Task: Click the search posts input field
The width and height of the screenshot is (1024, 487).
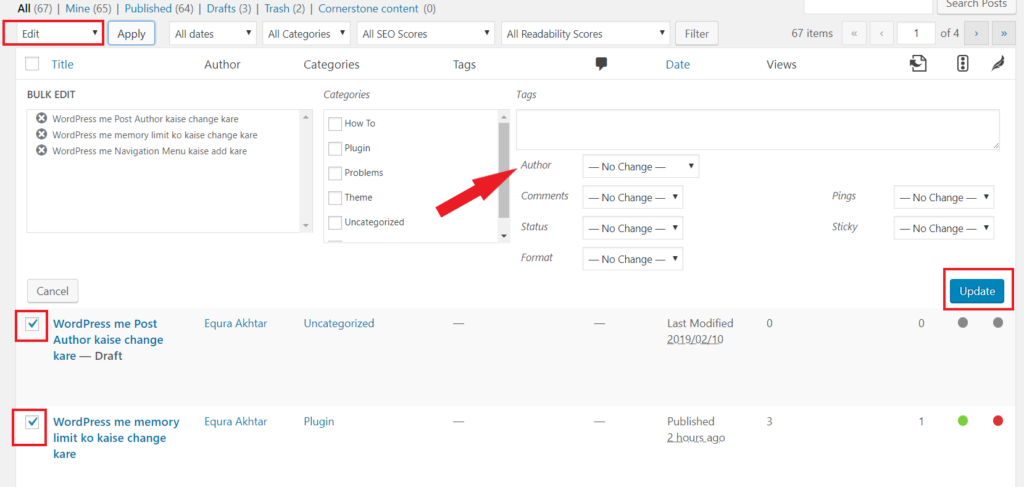Action: (868, 5)
